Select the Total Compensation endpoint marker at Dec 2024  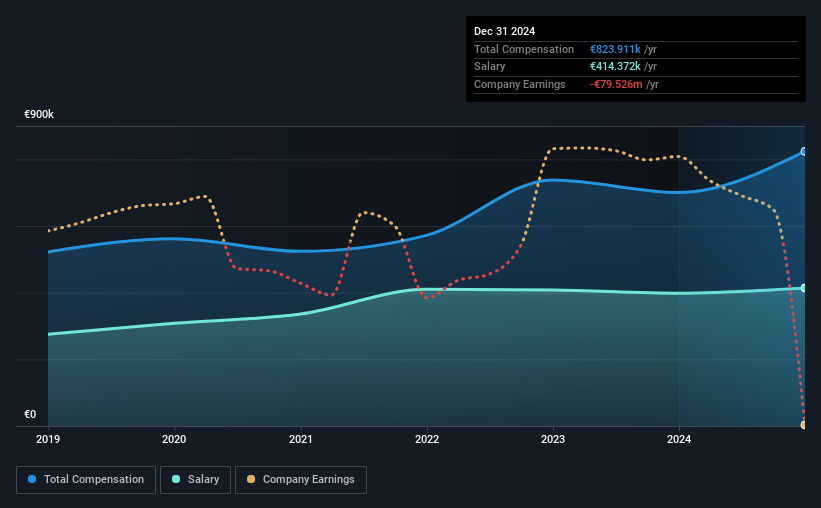(803, 151)
